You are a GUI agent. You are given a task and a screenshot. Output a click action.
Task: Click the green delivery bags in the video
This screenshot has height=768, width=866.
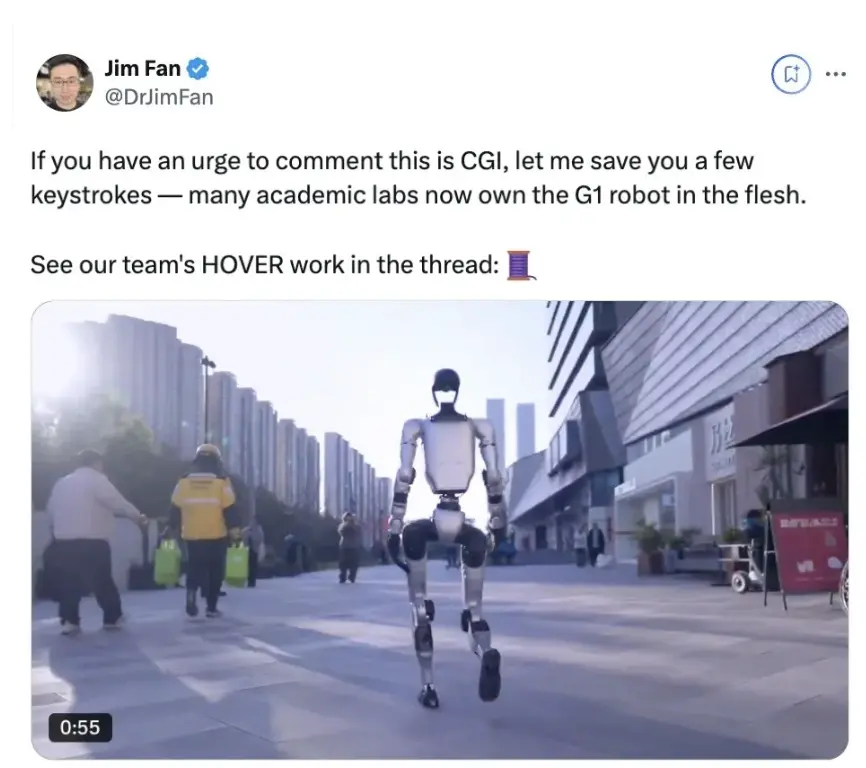point(202,563)
